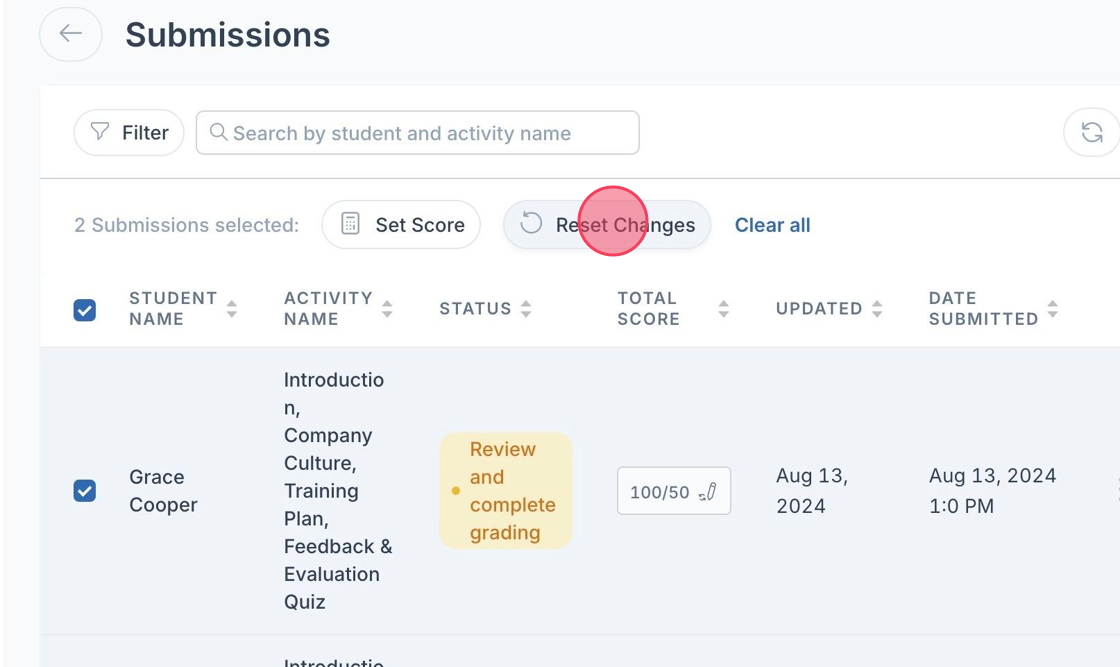Uncheck Grace Cooper's row checkbox
Screen dimensions: 1120x667
[85, 491]
